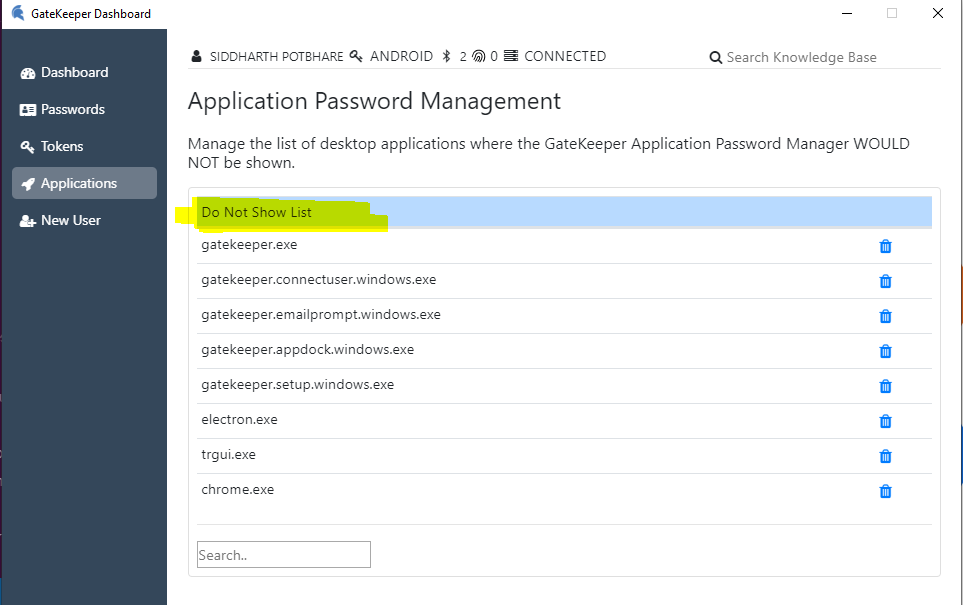The image size is (963, 605).
Task: Click the user name Siddharth Potbhare
Action: (x=275, y=57)
